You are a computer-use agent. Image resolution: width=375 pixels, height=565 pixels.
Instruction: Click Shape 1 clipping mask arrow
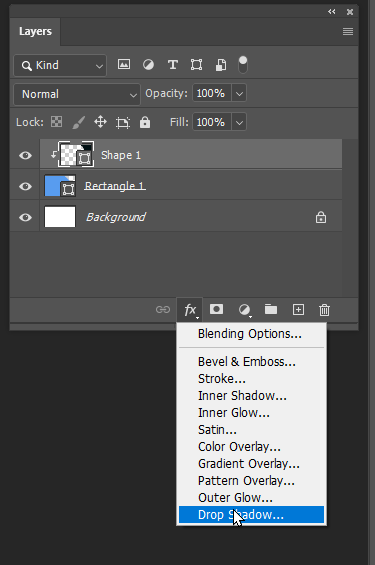pos(53,155)
